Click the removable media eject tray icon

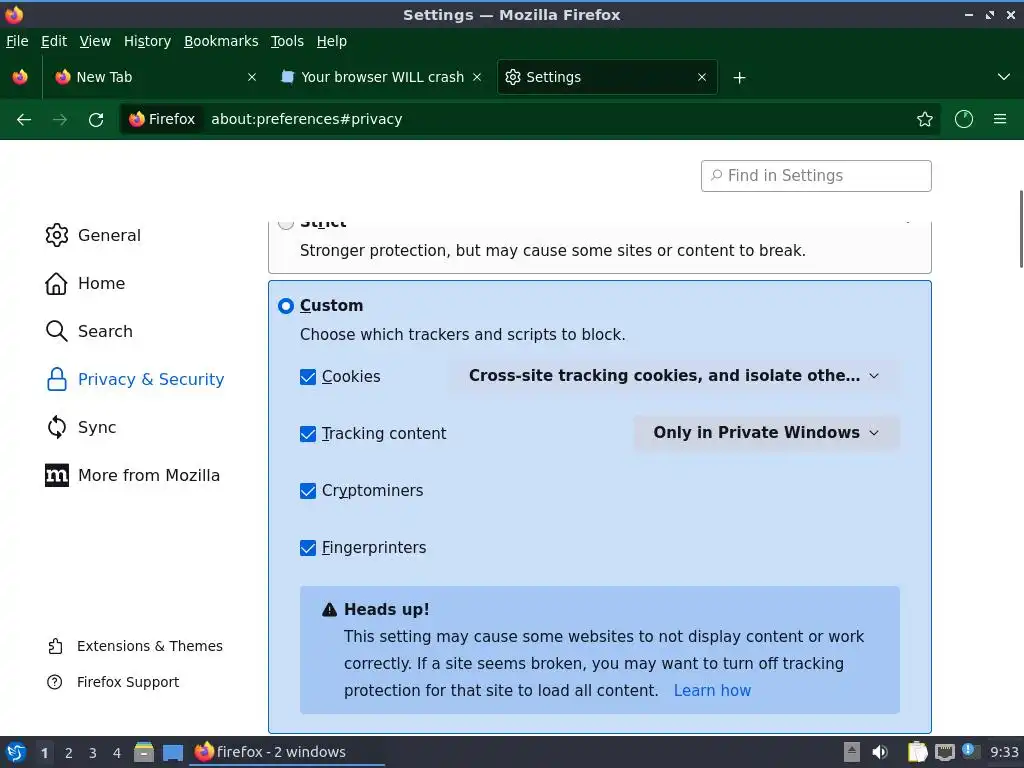point(851,752)
